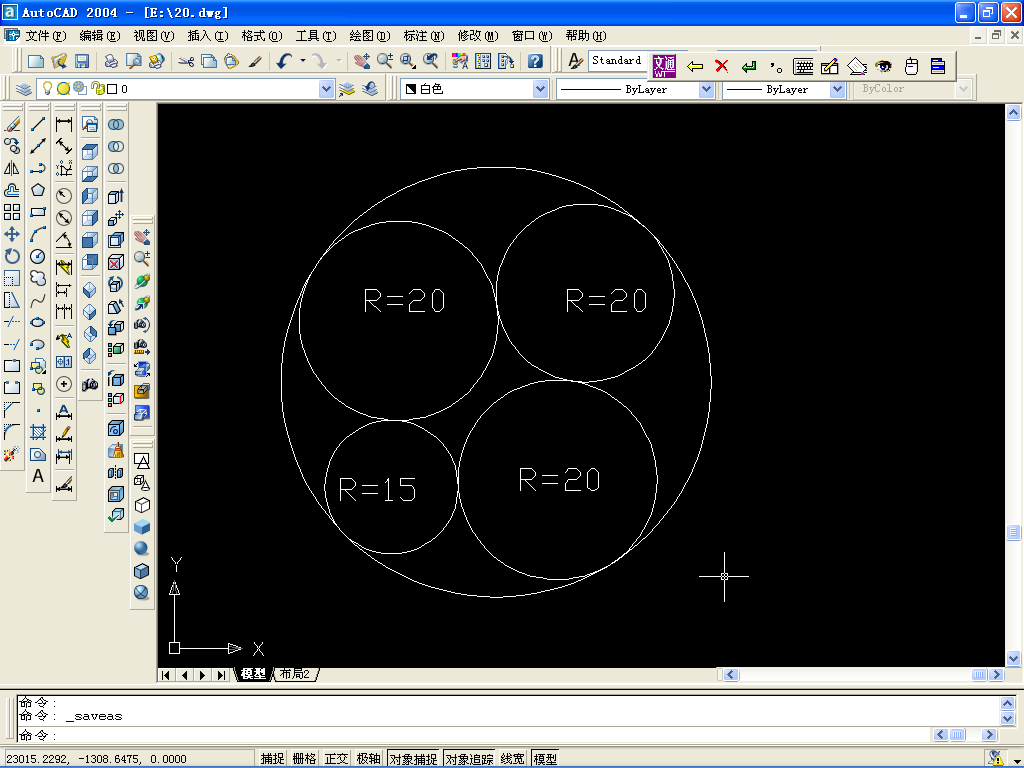Click the Undo arrow icon
The height and width of the screenshot is (768, 1024).
click(283, 61)
